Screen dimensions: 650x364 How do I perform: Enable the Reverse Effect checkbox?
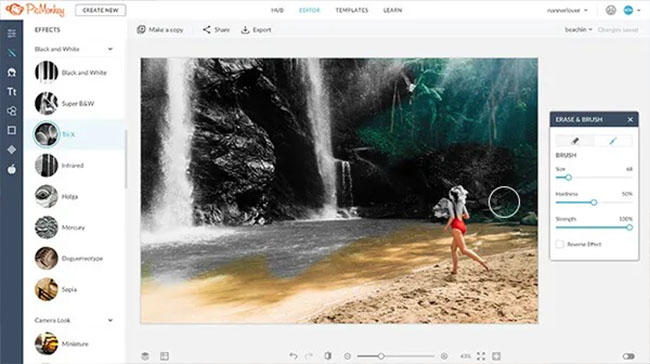pyautogui.click(x=560, y=244)
